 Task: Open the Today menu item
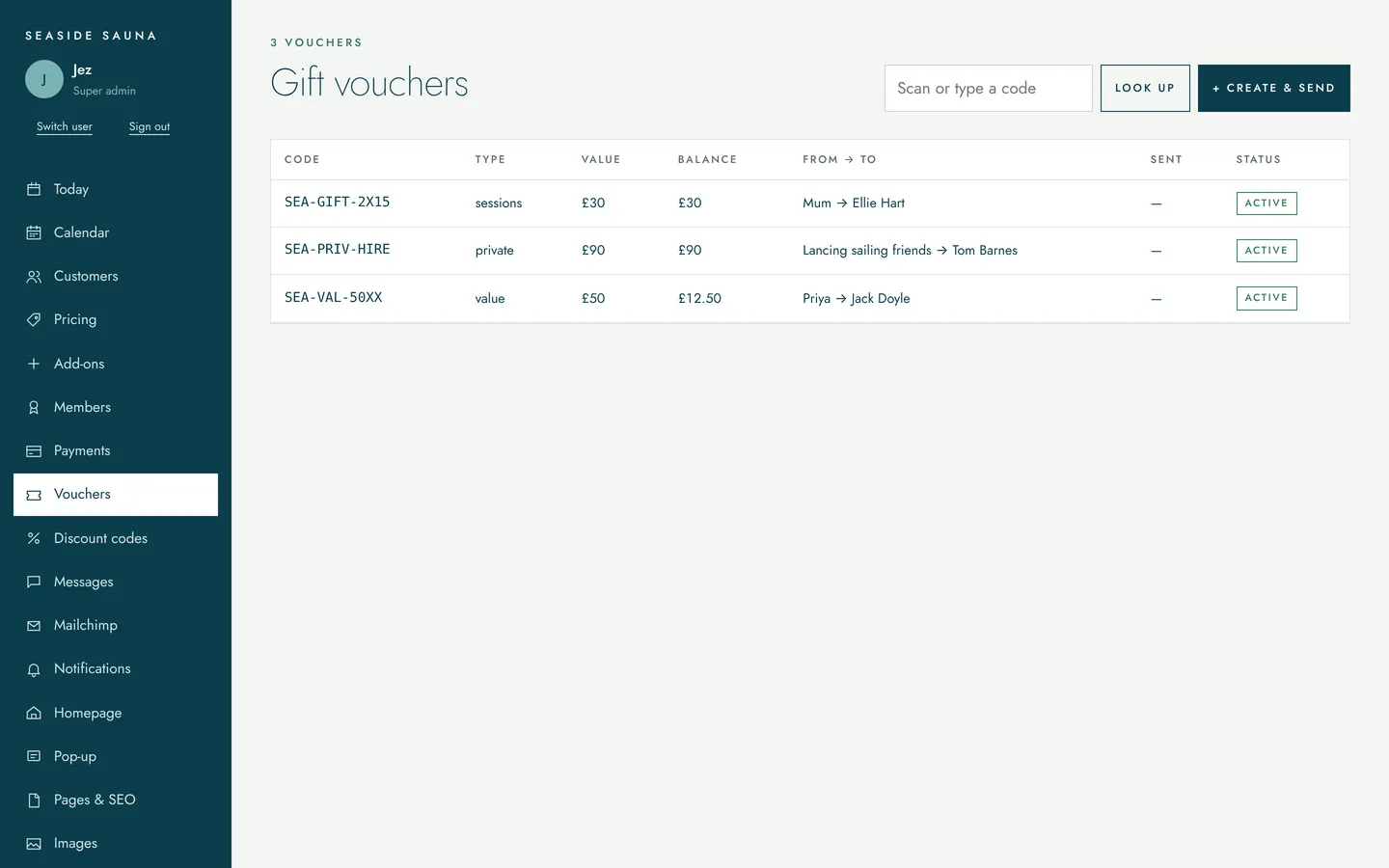tap(116, 189)
